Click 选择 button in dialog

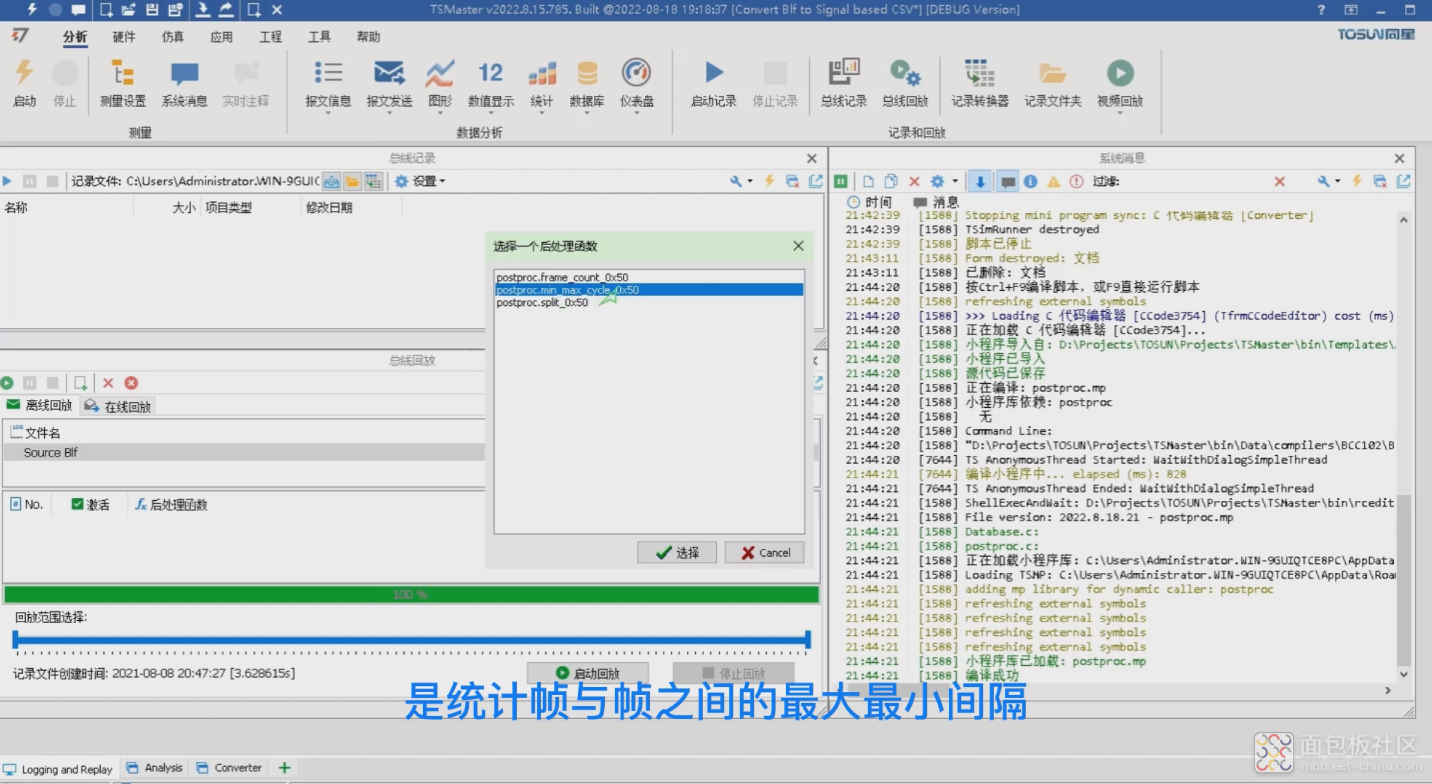[677, 552]
